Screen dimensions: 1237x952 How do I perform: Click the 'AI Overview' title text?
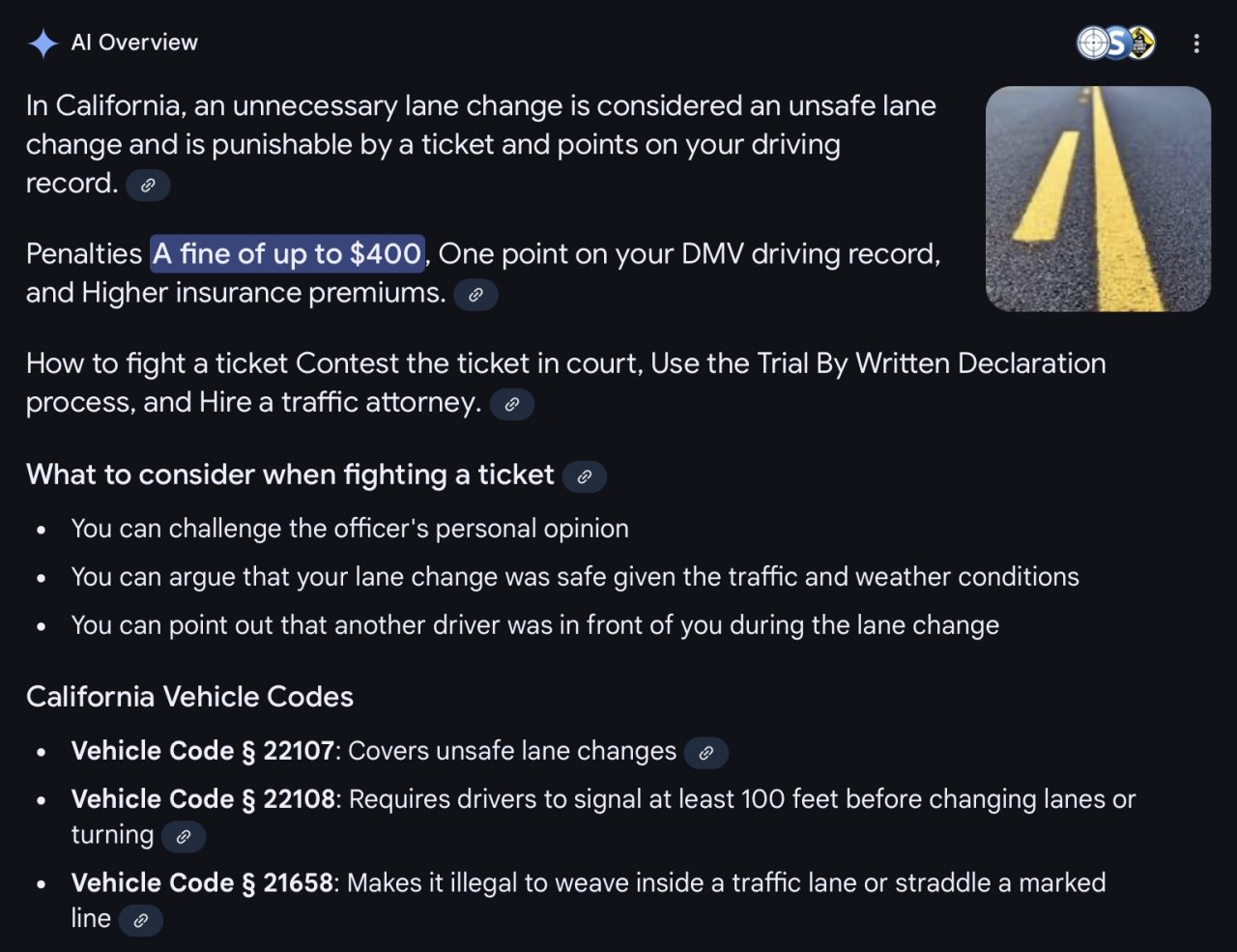134,43
